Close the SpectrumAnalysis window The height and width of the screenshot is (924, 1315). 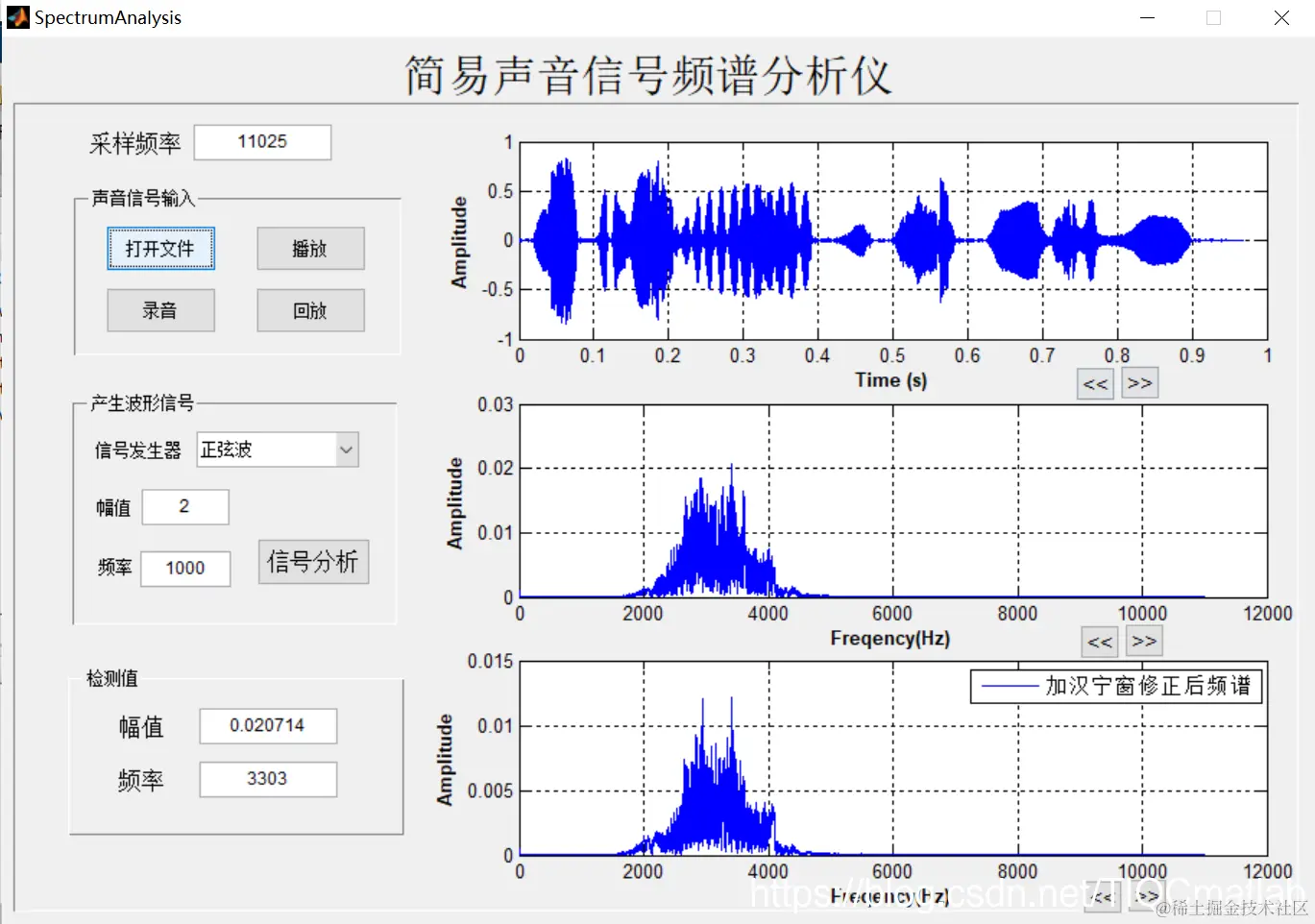point(1281,17)
